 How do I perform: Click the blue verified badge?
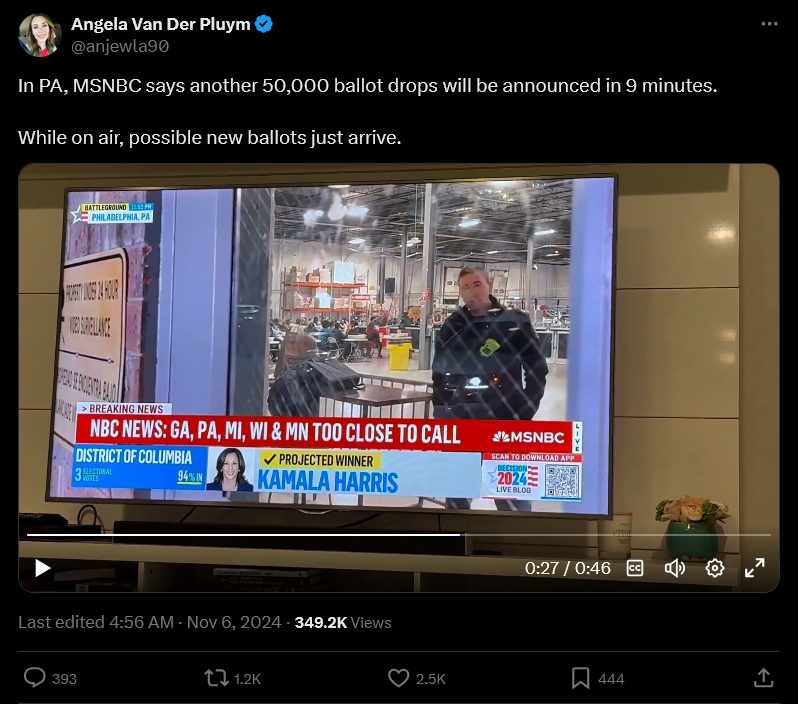[x=264, y=24]
